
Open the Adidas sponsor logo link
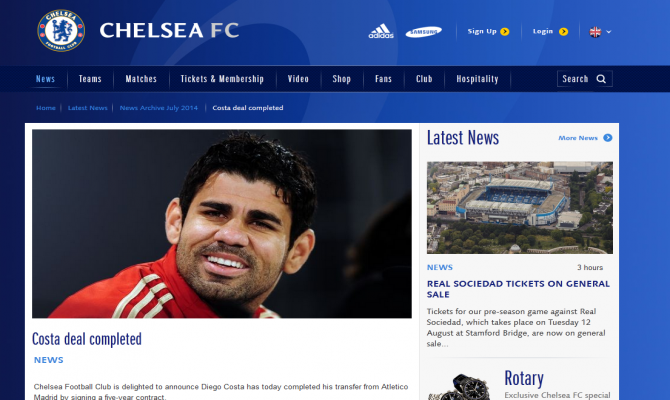(x=381, y=31)
